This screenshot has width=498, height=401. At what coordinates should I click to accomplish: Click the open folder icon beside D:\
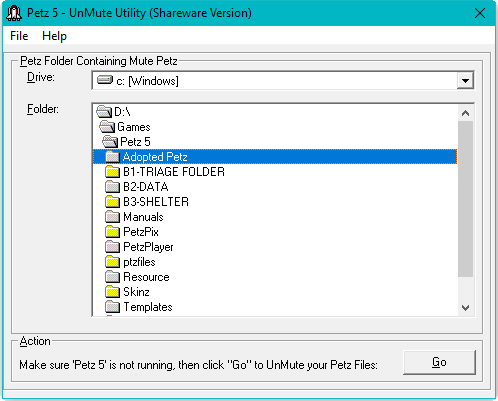pyautogui.click(x=104, y=112)
